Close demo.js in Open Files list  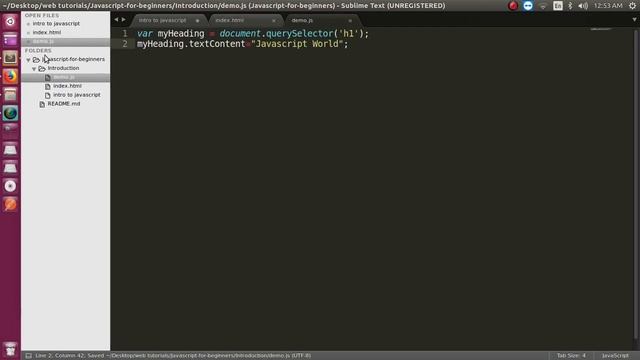click(x=28, y=42)
